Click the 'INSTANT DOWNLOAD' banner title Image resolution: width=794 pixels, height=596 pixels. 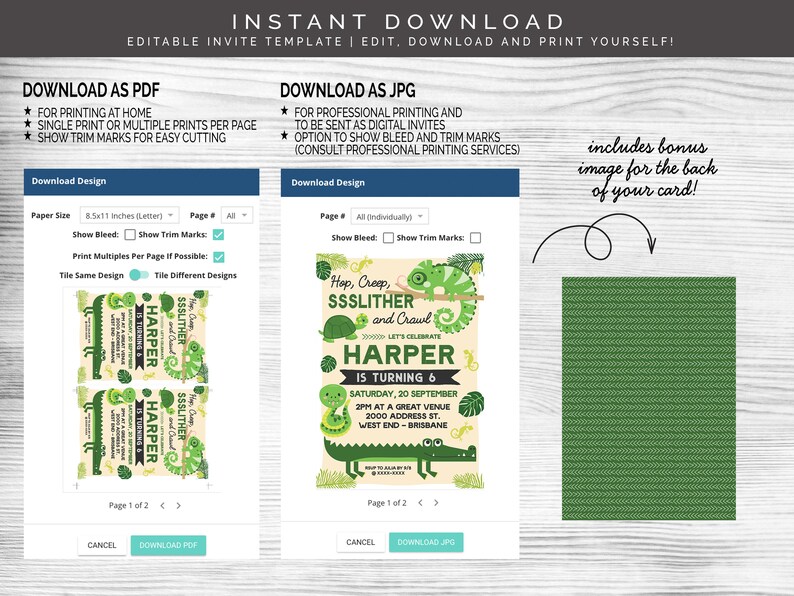tap(399, 22)
